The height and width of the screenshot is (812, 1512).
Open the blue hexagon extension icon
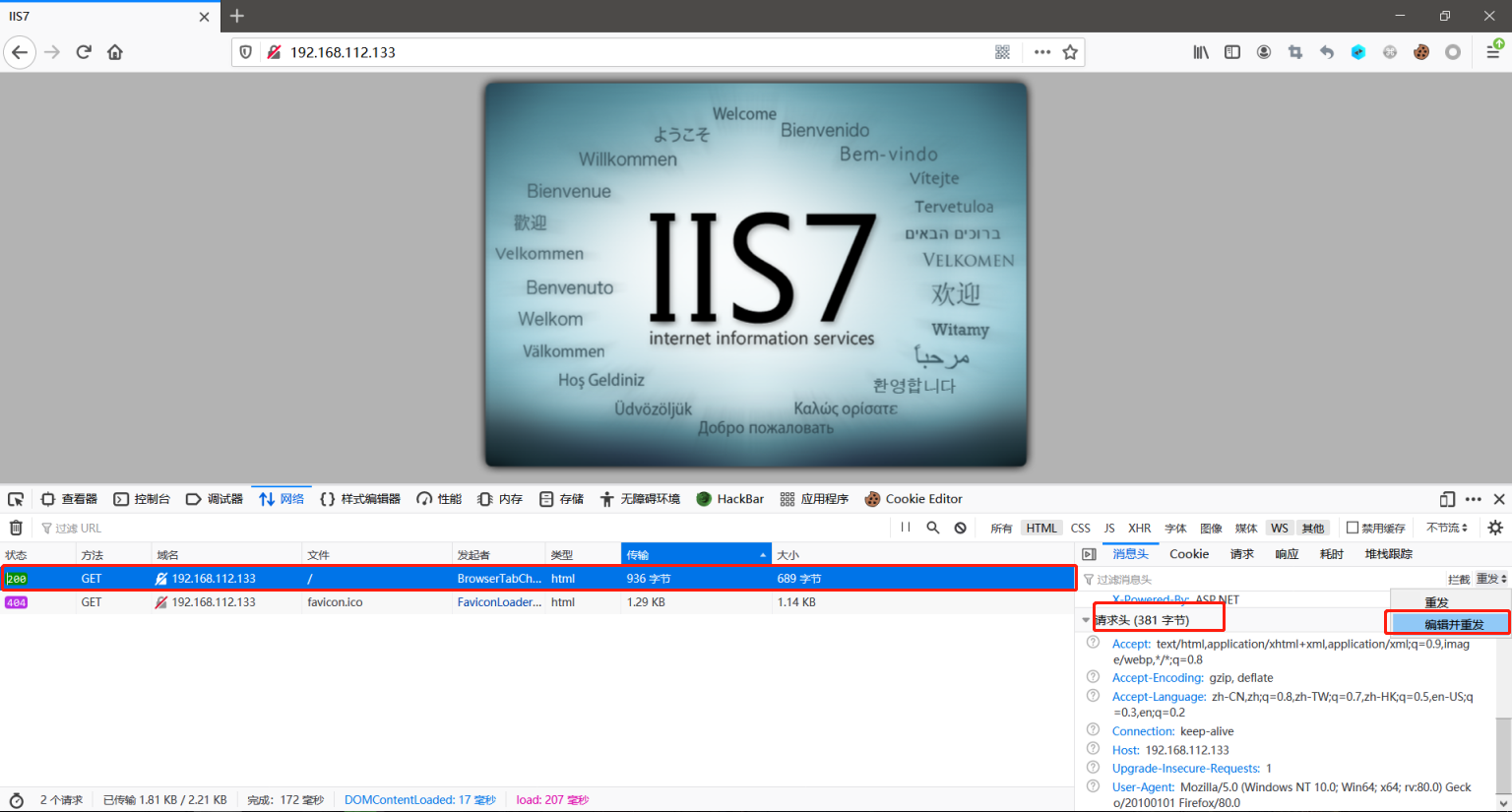point(1358,52)
